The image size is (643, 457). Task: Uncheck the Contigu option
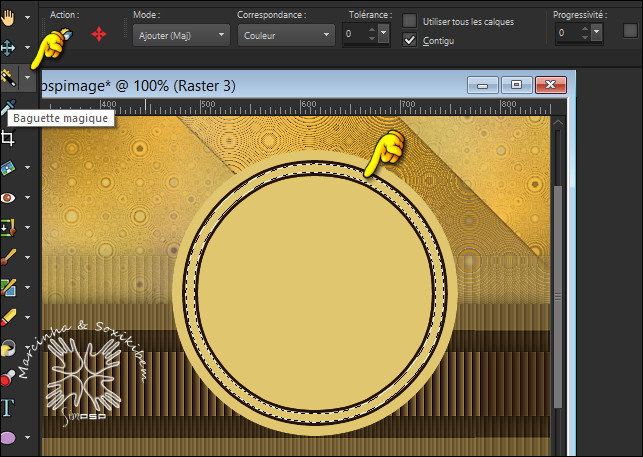point(410,40)
